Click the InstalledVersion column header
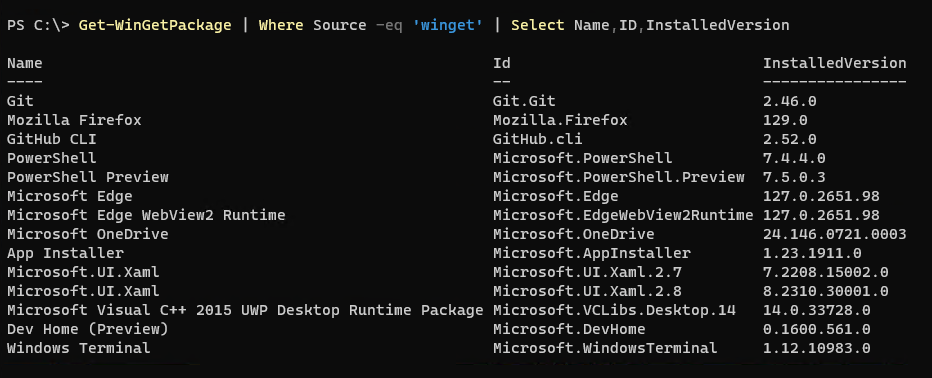 (835, 63)
